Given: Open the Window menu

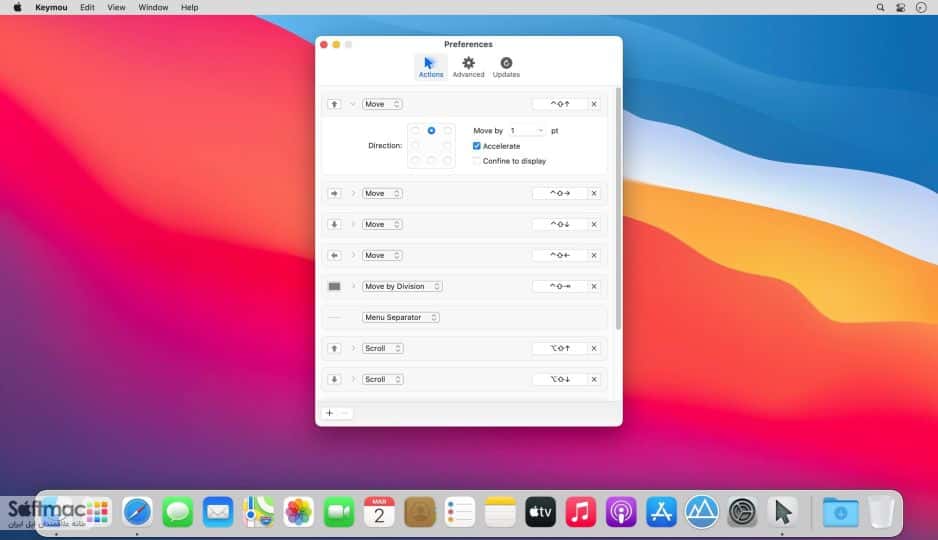Looking at the screenshot, I should tap(153, 8).
